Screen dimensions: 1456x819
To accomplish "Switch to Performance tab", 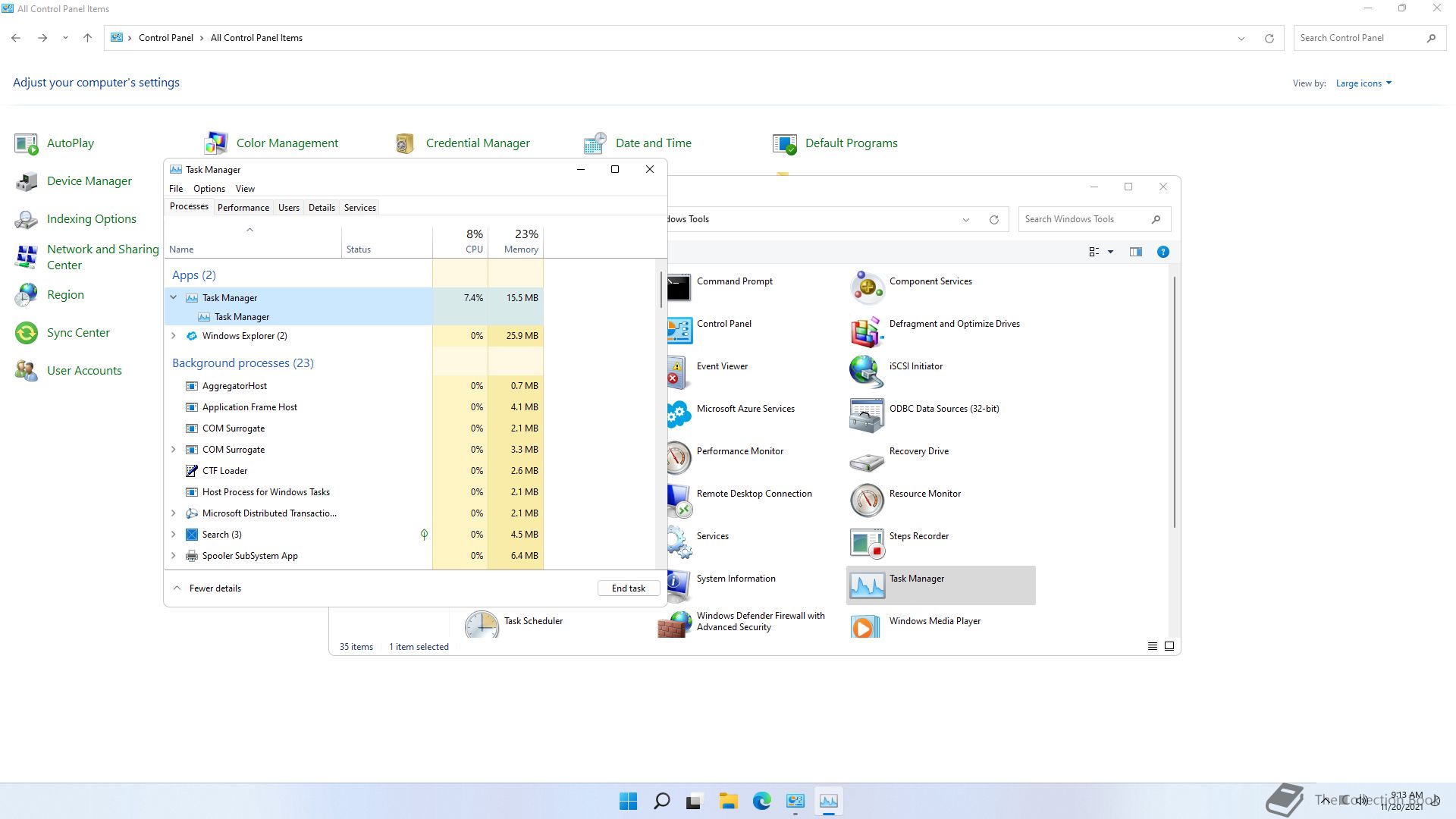I will tap(243, 207).
